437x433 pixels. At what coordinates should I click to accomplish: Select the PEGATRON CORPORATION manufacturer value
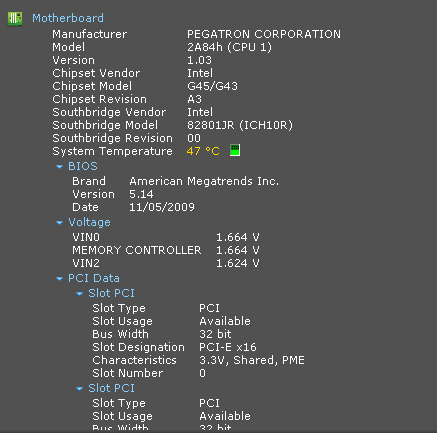(x=264, y=34)
